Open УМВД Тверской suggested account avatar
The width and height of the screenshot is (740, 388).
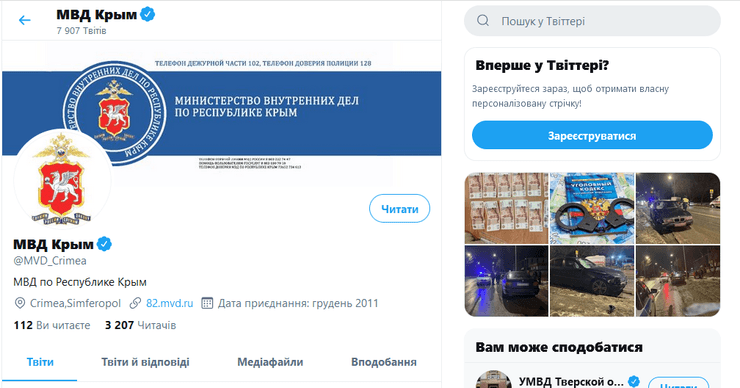click(x=493, y=380)
